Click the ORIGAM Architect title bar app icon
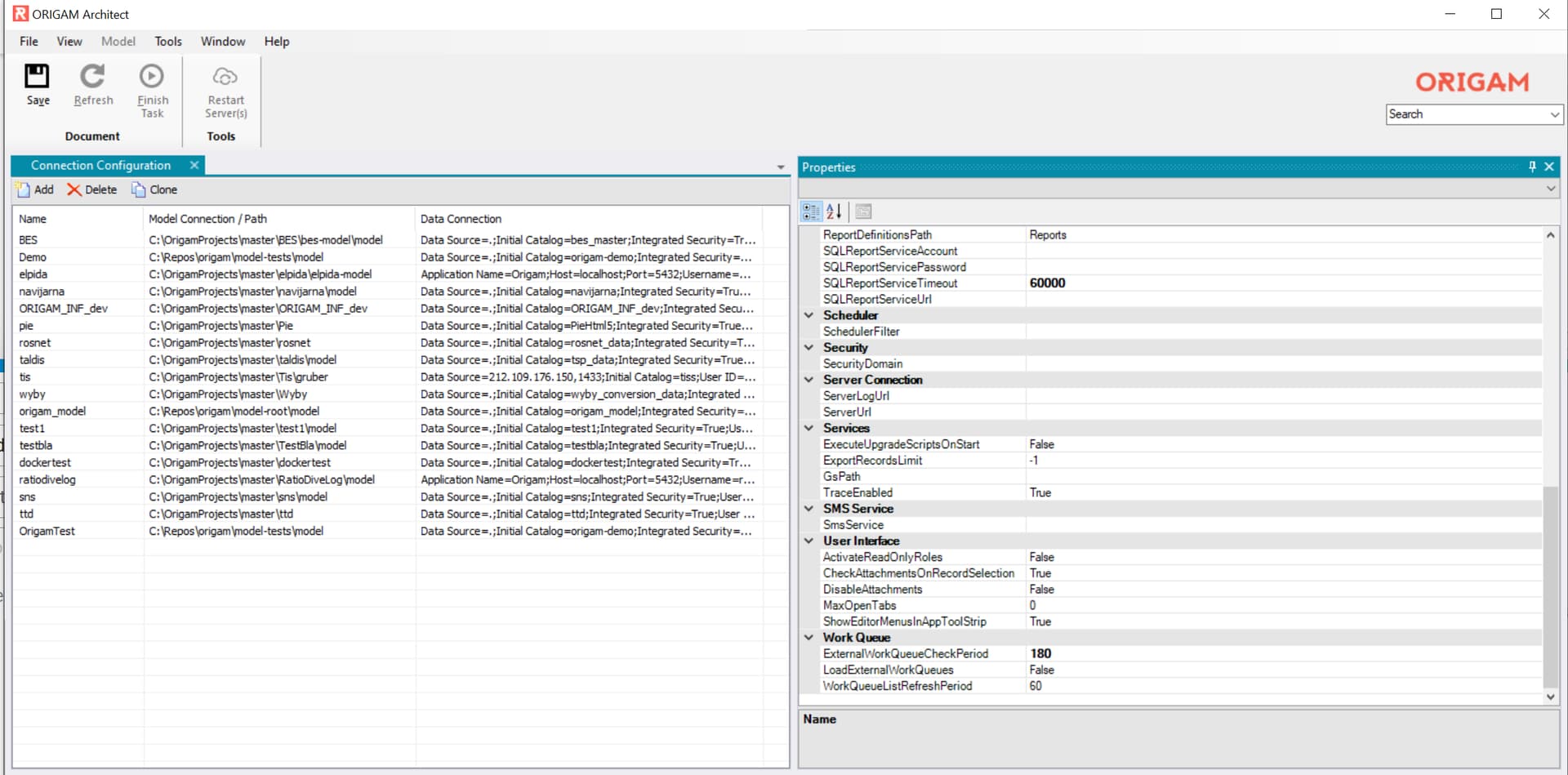 [x=20, y=14]
